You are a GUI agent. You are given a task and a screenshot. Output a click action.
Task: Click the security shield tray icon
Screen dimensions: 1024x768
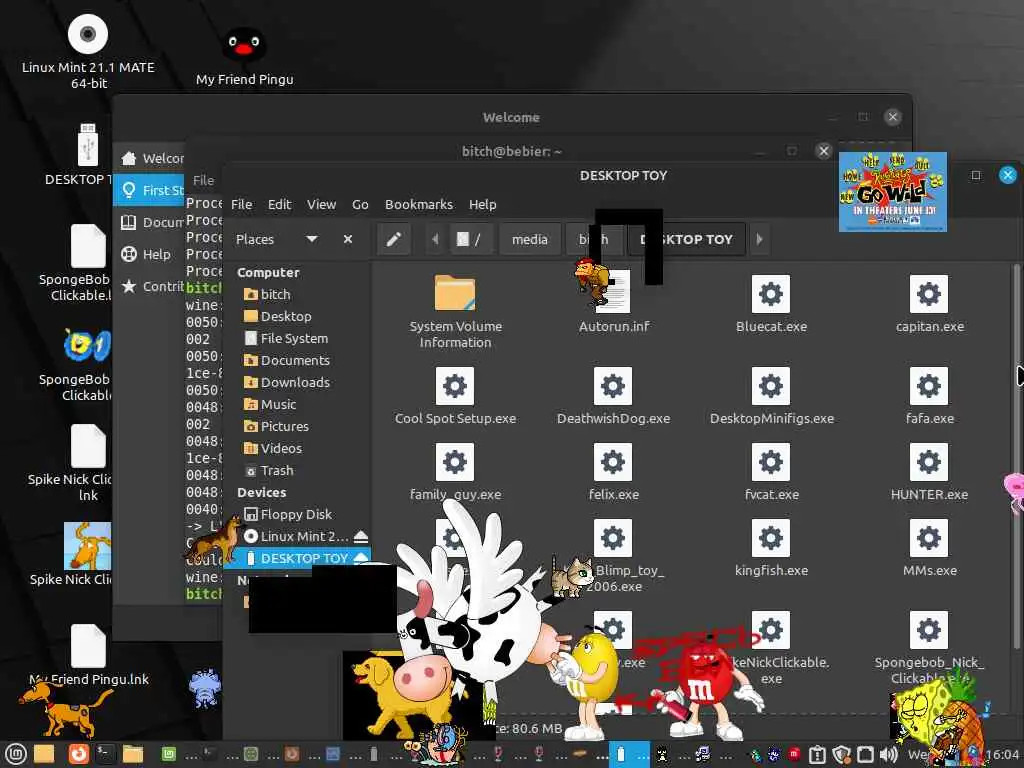pos(841,754)
